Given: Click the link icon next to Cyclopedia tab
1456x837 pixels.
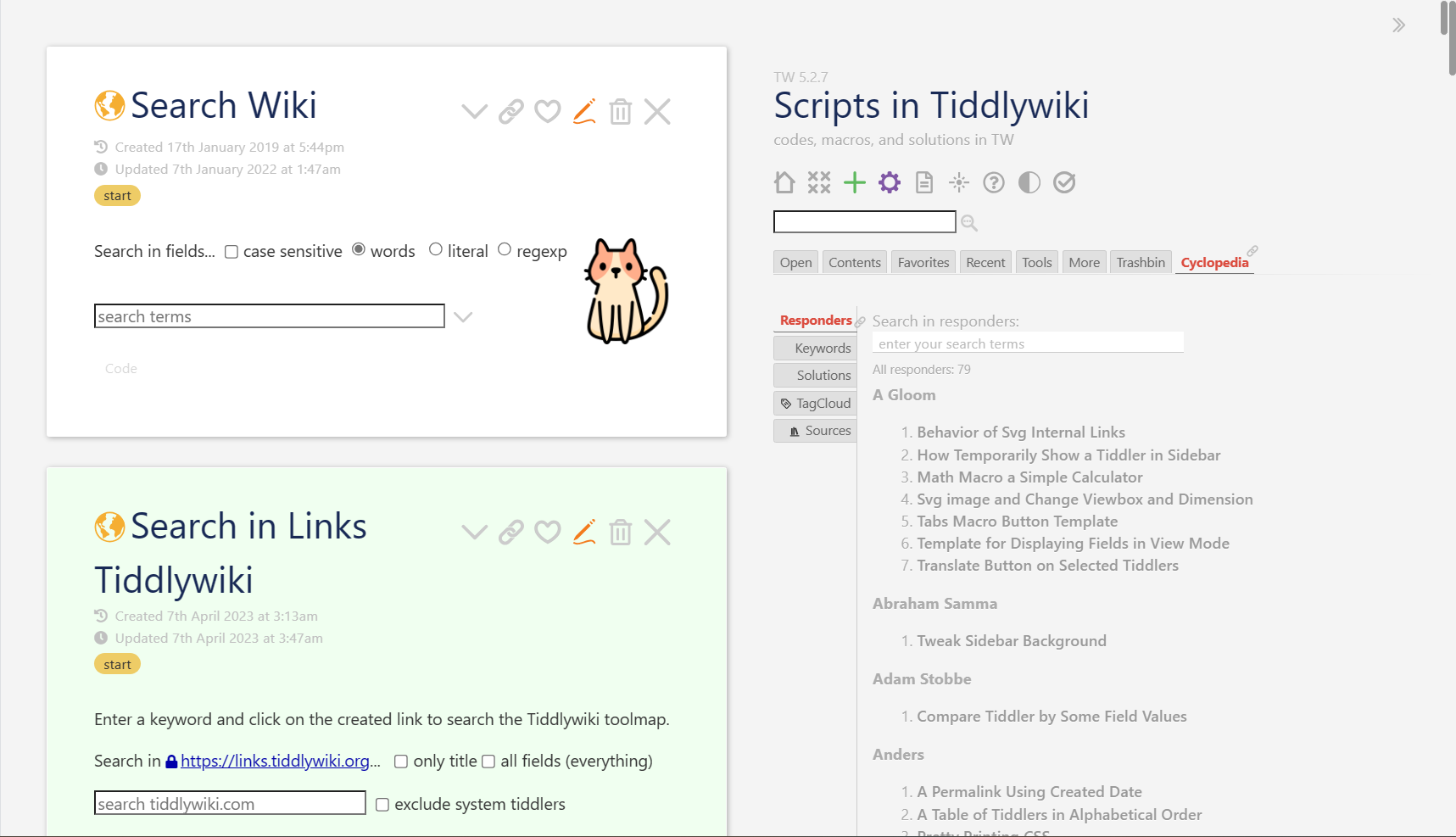Looking at the screenshot, I should coord(1252,251).
